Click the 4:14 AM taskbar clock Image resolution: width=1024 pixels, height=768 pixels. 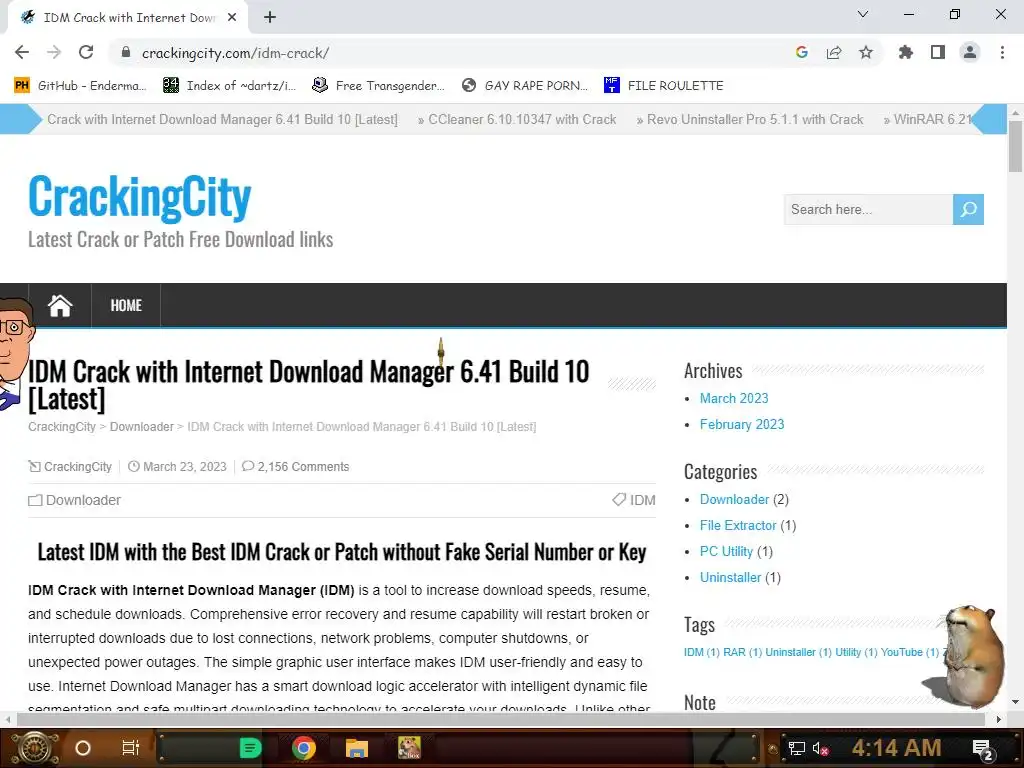tap(897, 748)
